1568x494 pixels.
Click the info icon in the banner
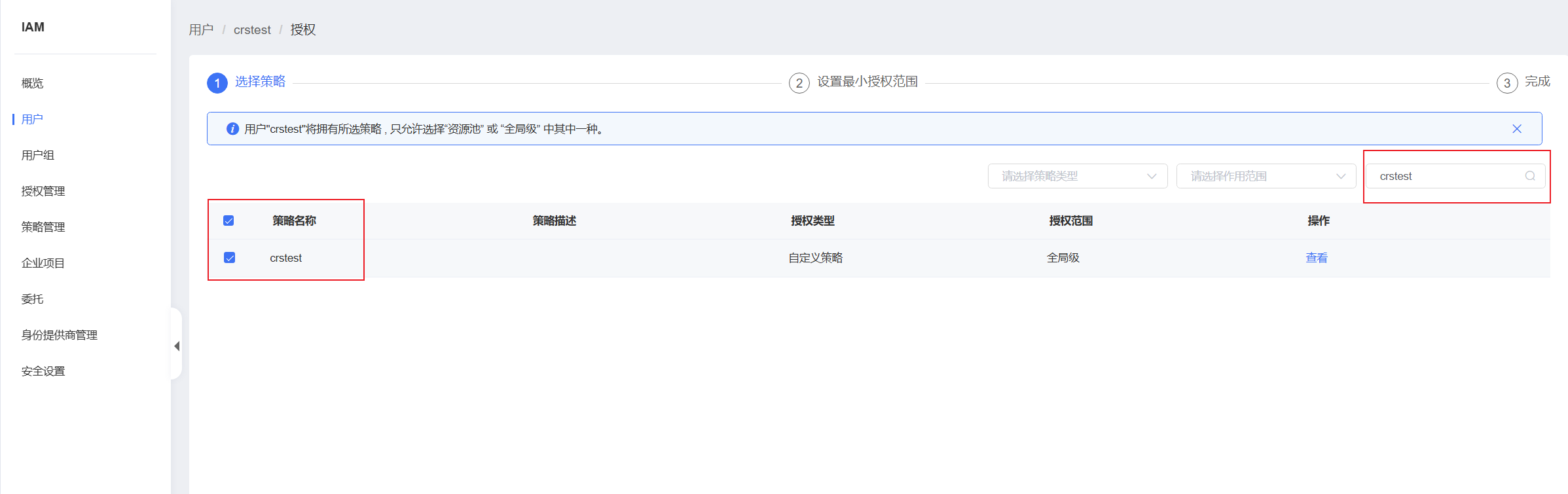click(x=232, y=129)
